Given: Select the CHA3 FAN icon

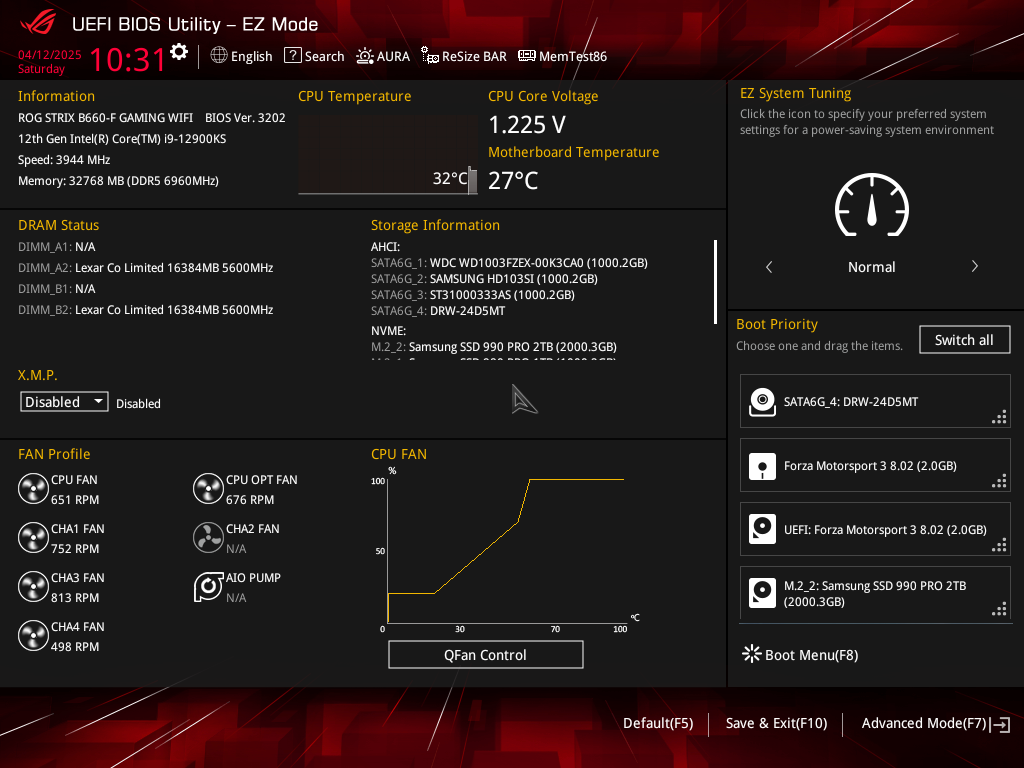Looking at the screenshot, I should (33, 587).
